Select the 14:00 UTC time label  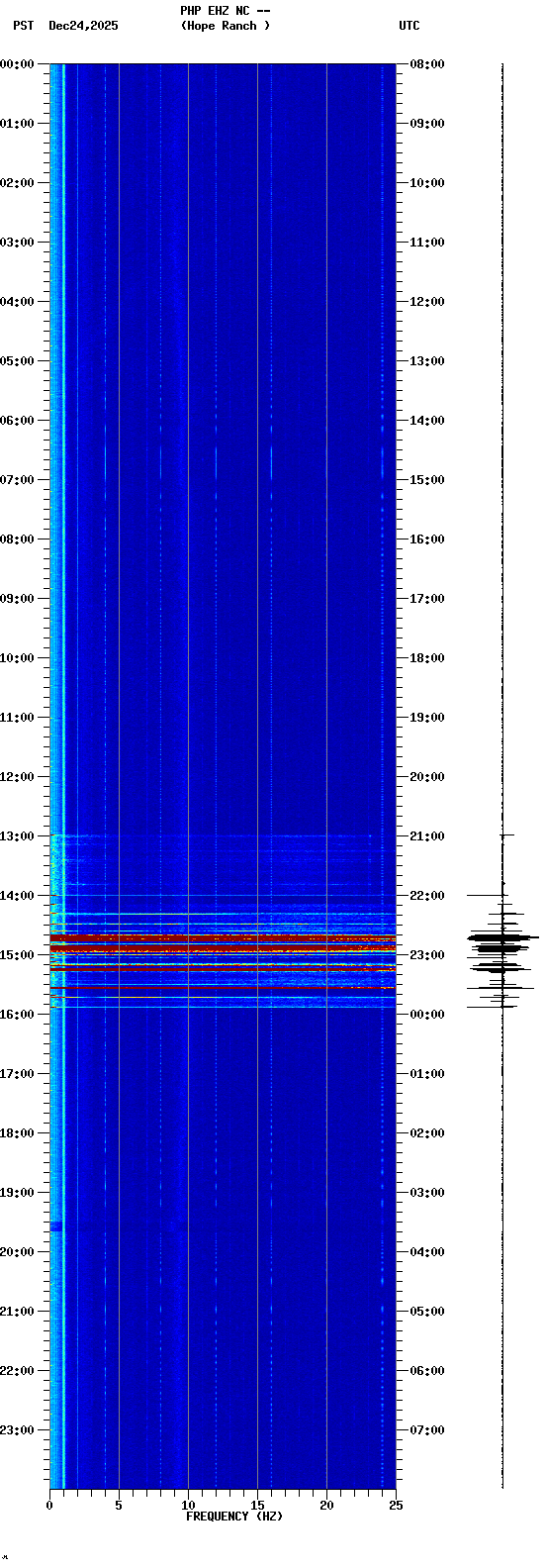click(427, 421)
